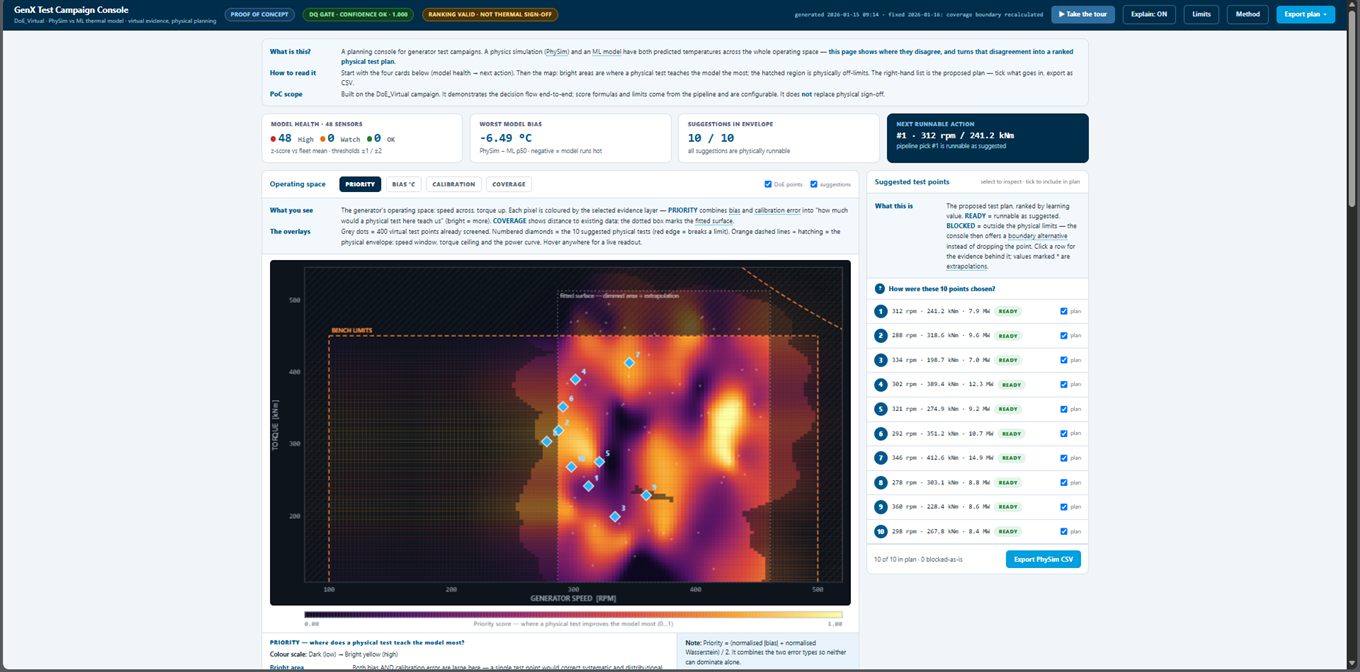Viewport: 1360px width, 672px height.
Task: Click the RANKING VALID status badge
Action: point(490,14)
